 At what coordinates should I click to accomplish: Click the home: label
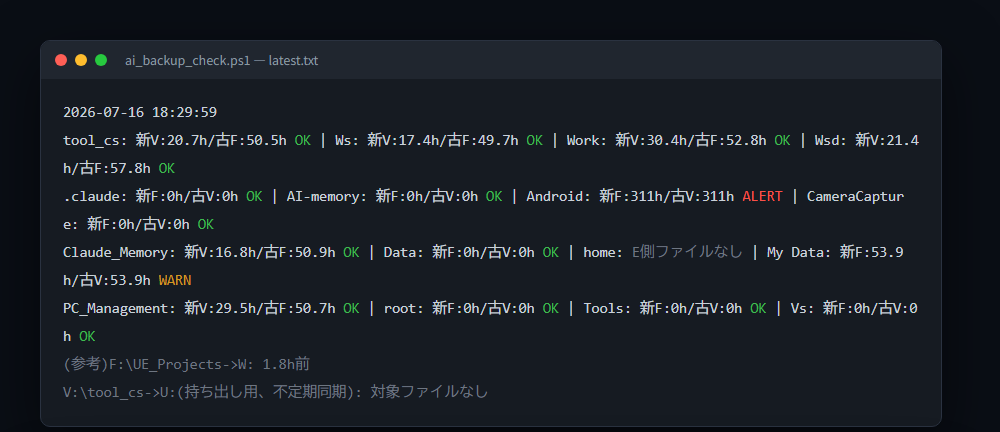coord(603,253)
